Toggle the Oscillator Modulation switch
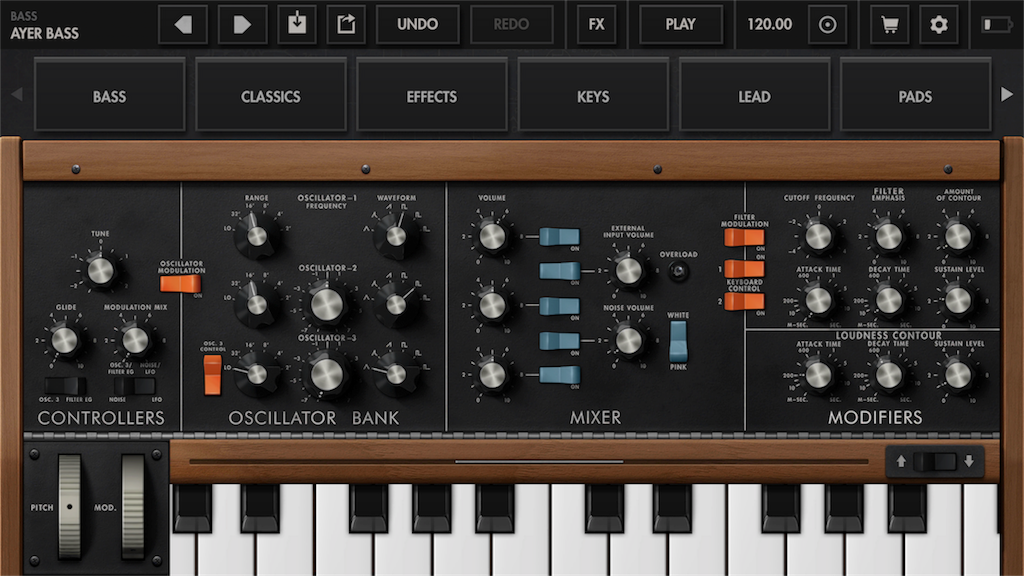The image size is (1024, 576). pos(181,284)
